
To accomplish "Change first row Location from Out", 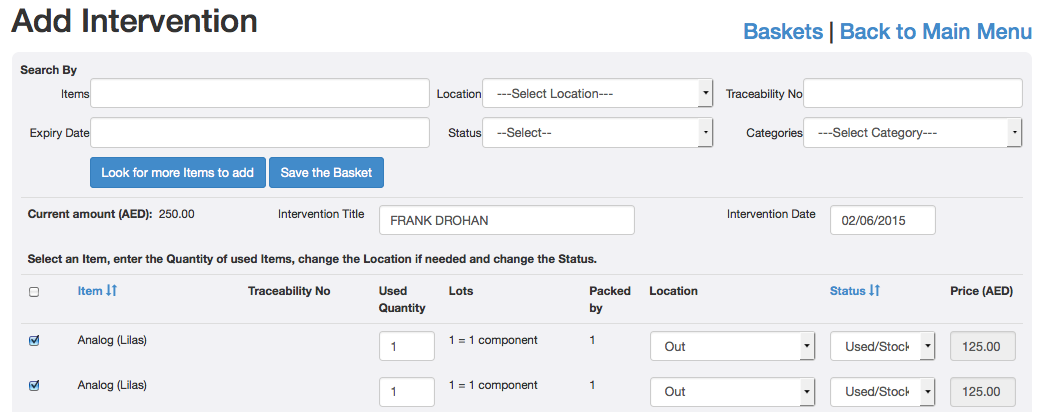I will tap(732, 347).
